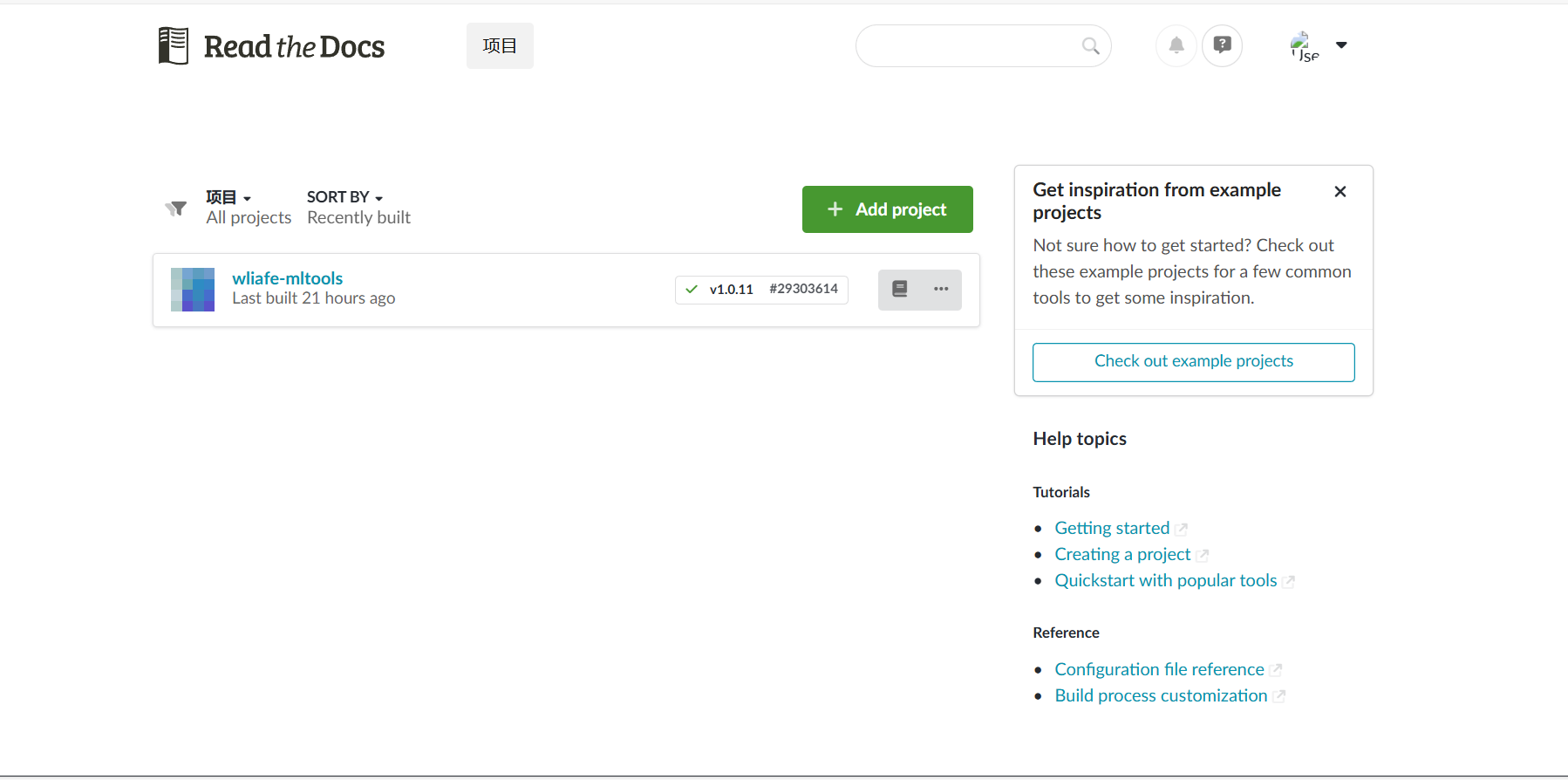Click the Add project button
The width and height of the screenshot is (1568, 780).
[x=887, y=209]
